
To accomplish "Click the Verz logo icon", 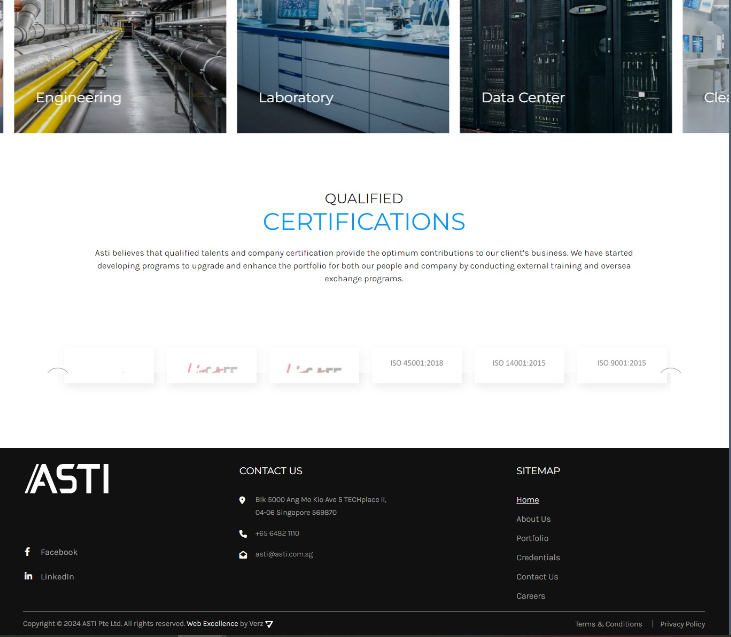I will 269,624.
